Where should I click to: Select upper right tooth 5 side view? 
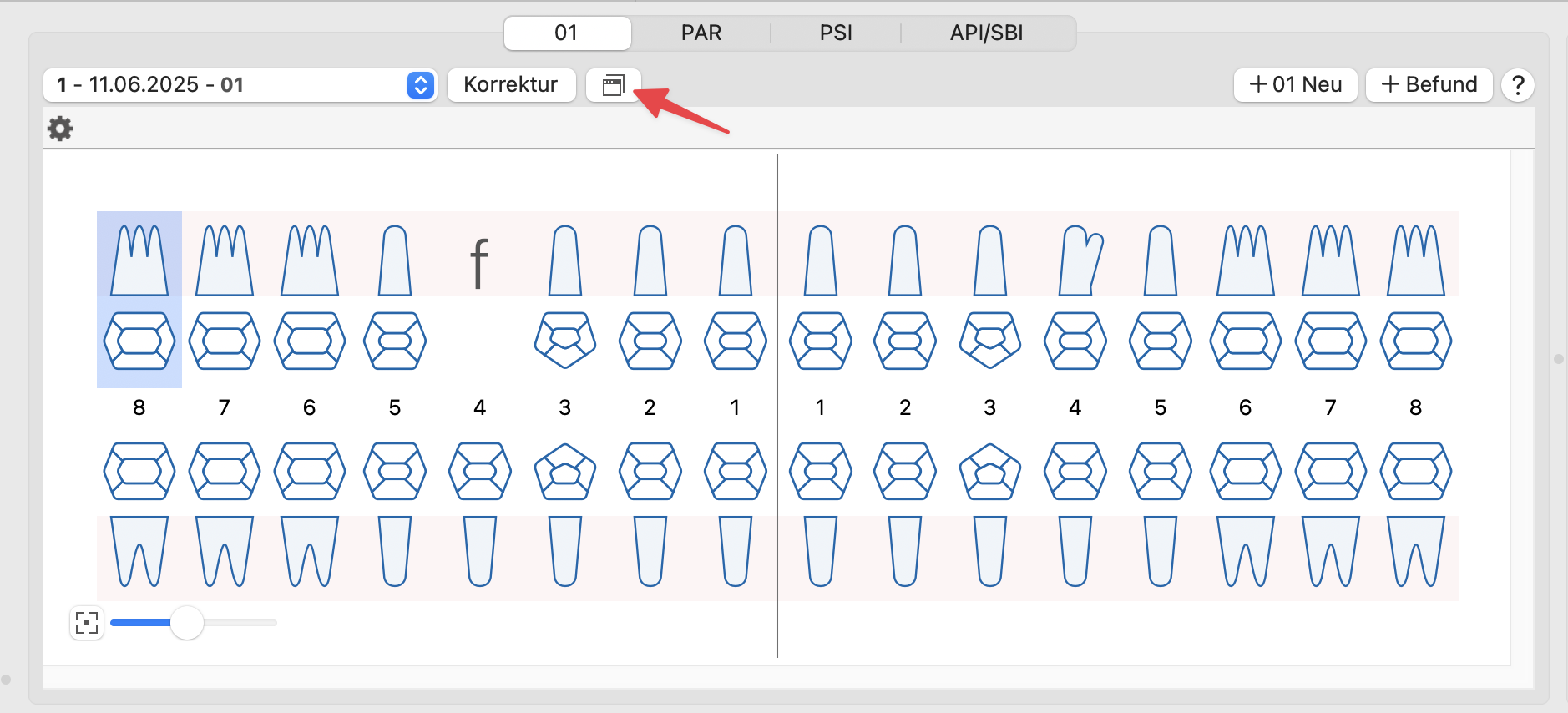[x=395, y=260]
